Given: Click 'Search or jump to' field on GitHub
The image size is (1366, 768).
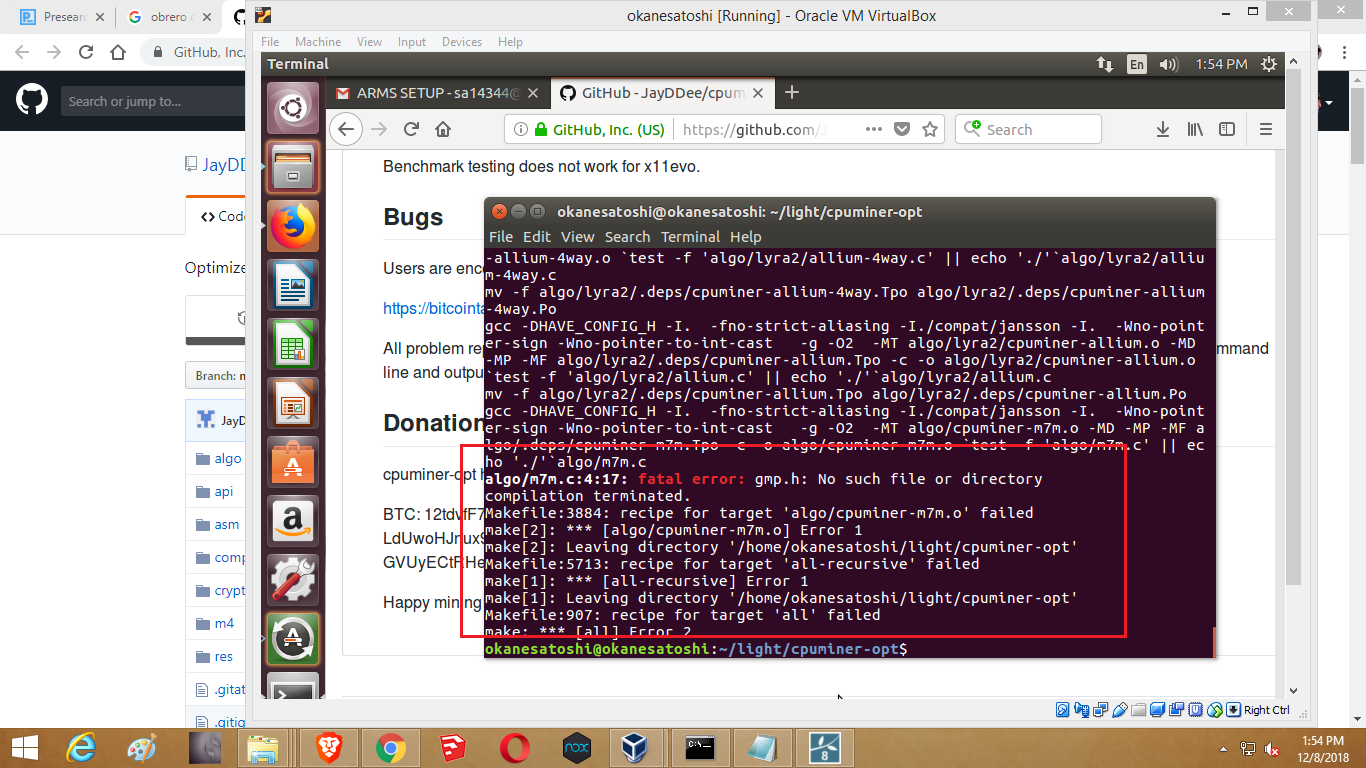Looking at the screenshot, I should pos(153,101).
